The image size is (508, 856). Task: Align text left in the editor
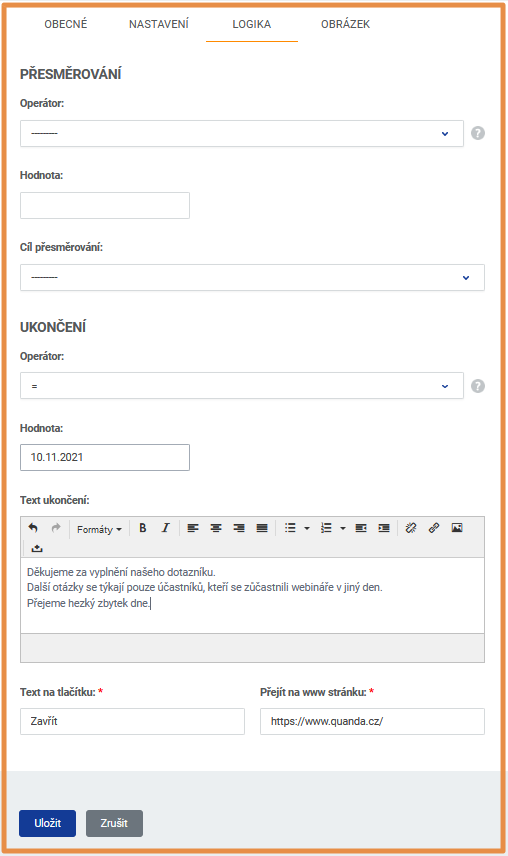point(193,528)
